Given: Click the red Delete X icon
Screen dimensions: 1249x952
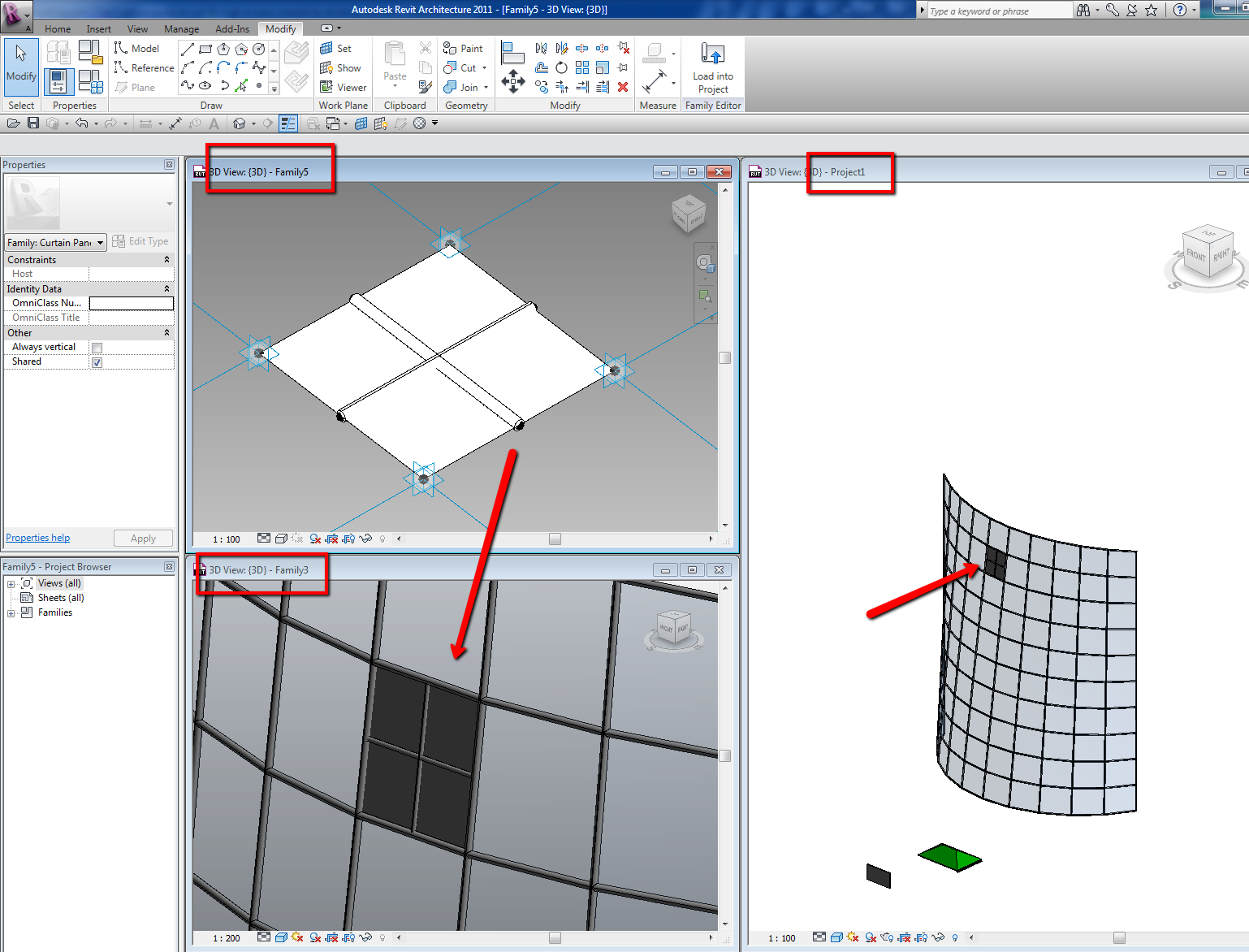Looking at the screenshot, I should 623,87.
